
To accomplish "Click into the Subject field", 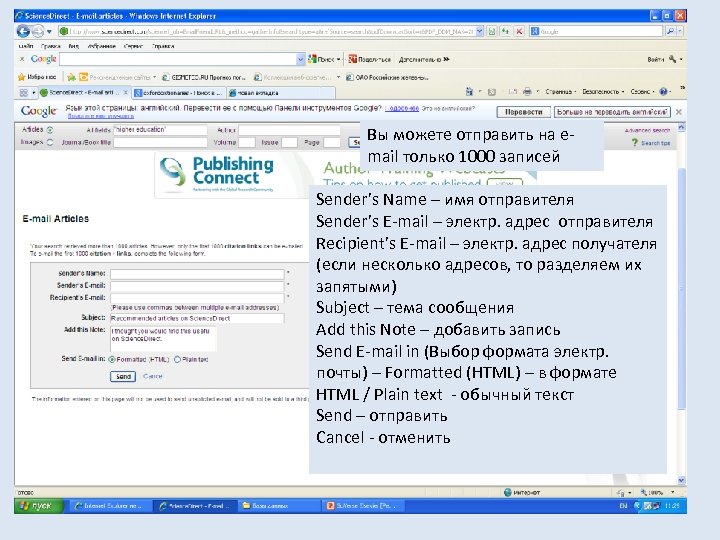I will point(197,318).
